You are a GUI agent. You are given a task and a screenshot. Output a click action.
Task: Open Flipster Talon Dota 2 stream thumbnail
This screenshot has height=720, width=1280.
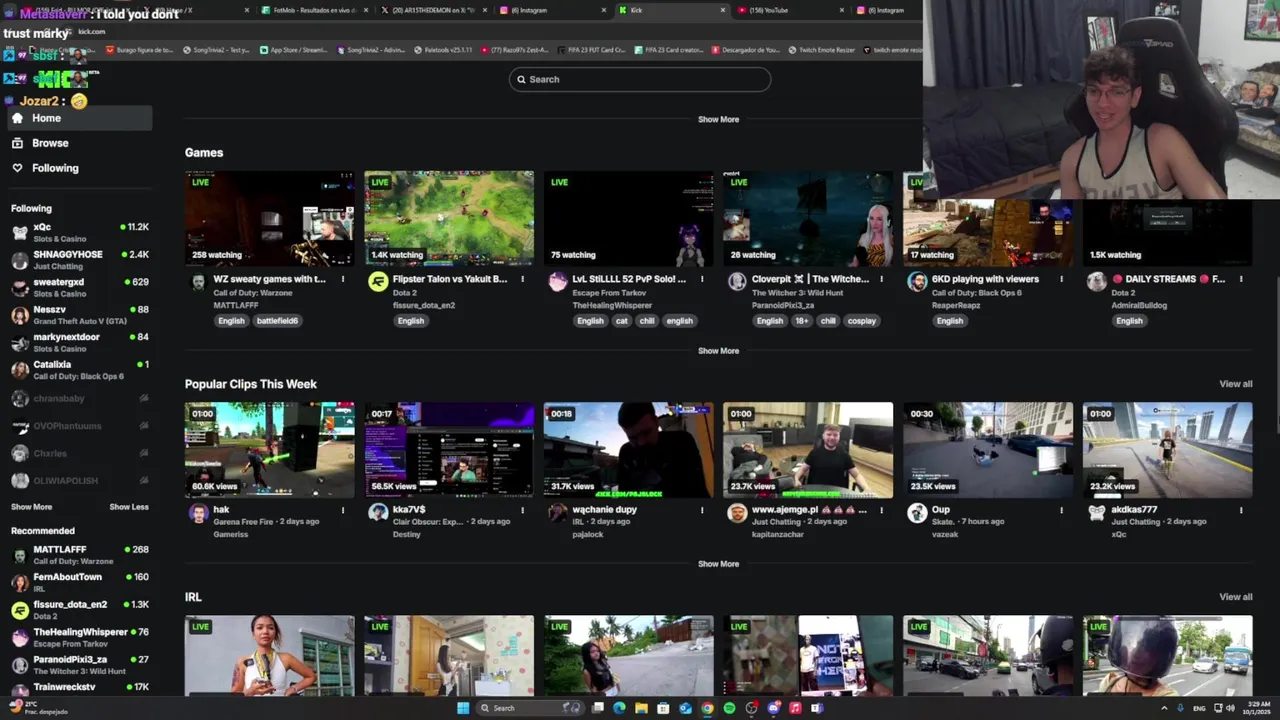pyautogui.click(x=449, y=218)
